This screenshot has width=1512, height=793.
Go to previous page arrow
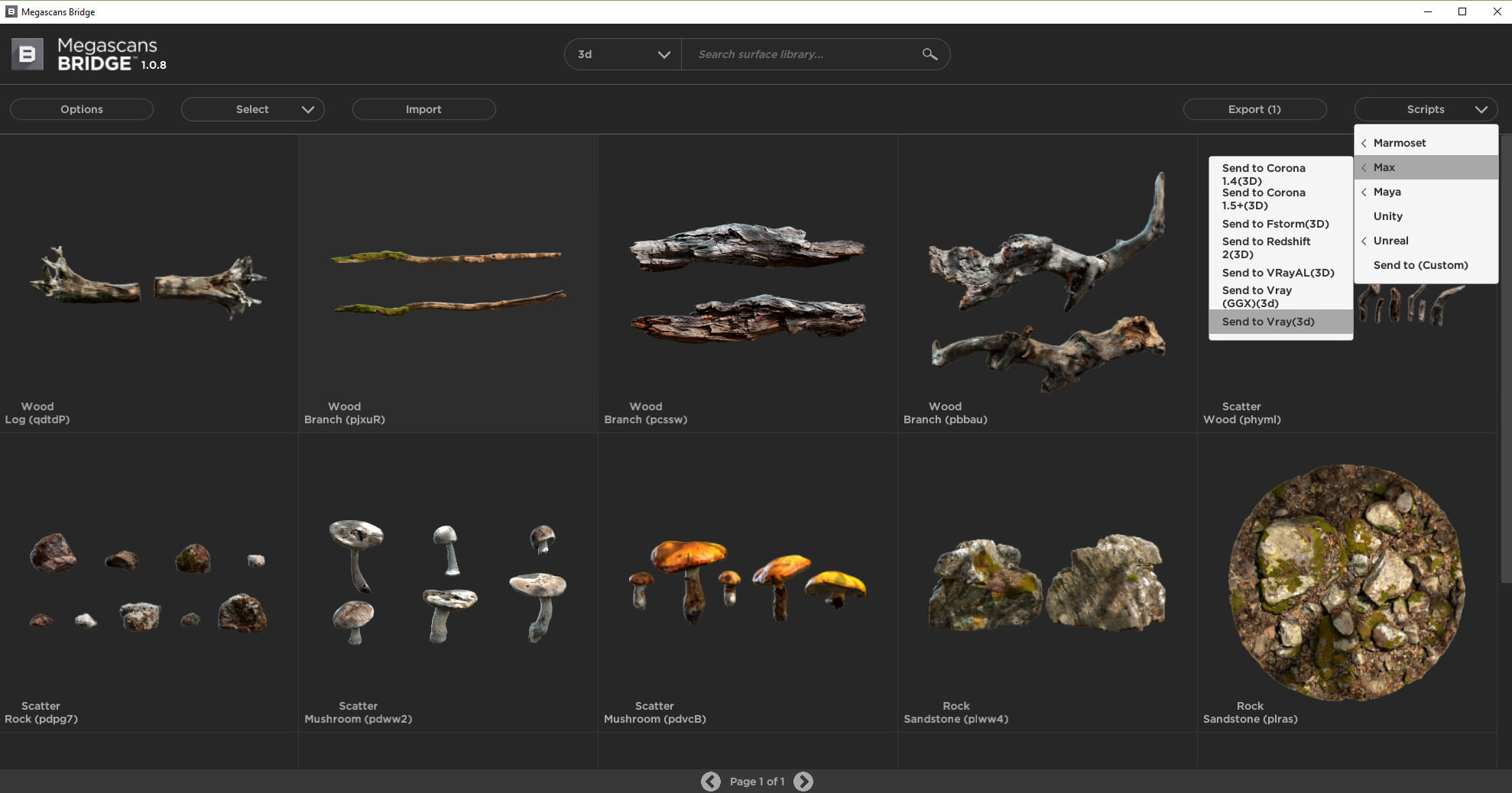pyautogui.click(x=711, y=782)
